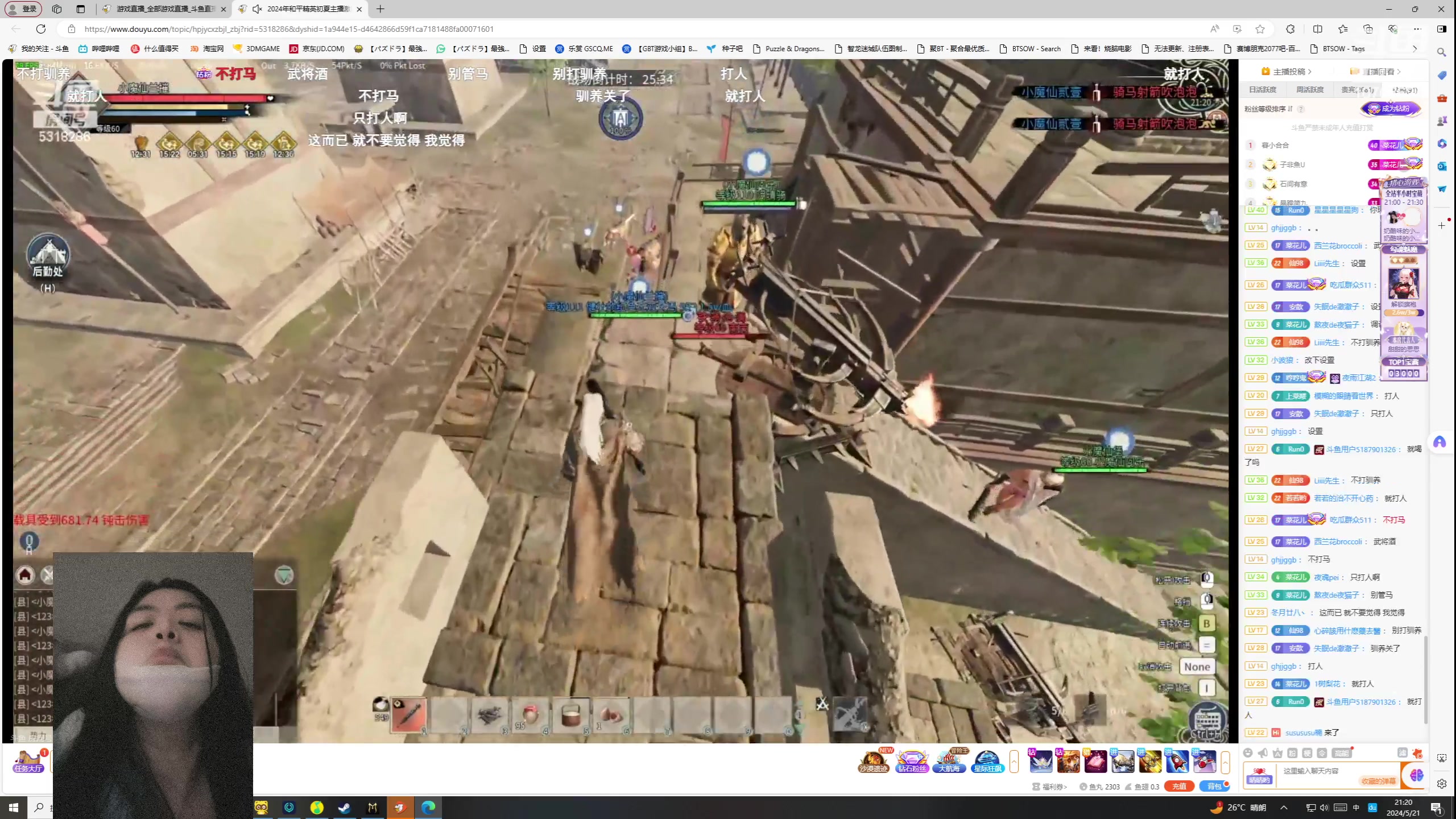Open 钻石粉丝 icon below video
Viewport: 1456px width, 819px height.
point(912,761)
